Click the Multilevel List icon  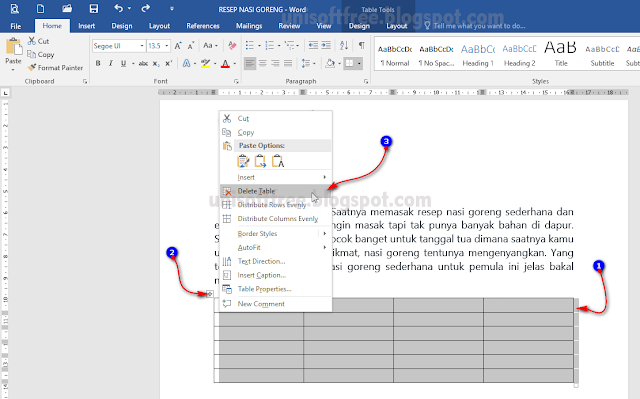289,45
